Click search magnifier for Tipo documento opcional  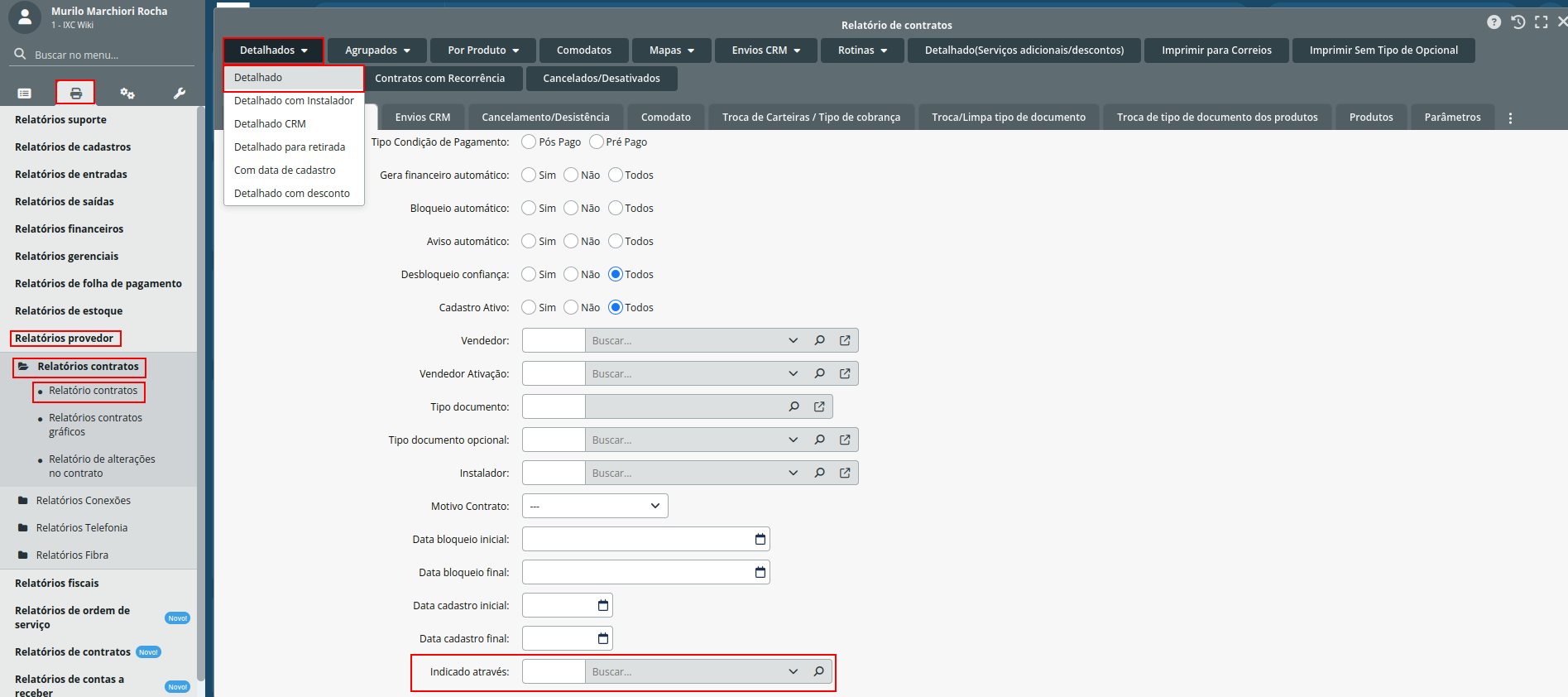pyautogui.click(x=819, y=440)
